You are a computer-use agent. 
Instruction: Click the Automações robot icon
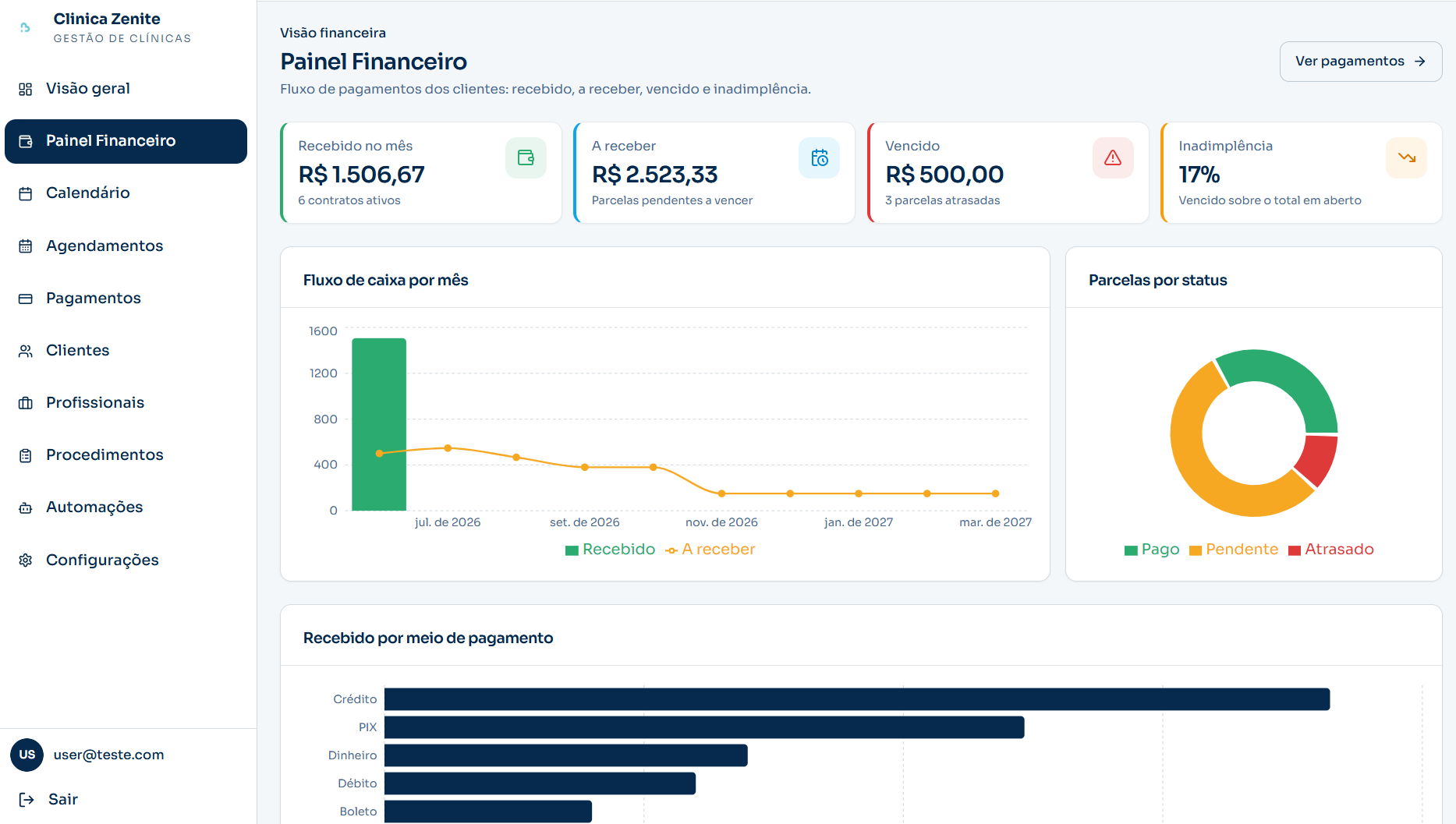26,507
